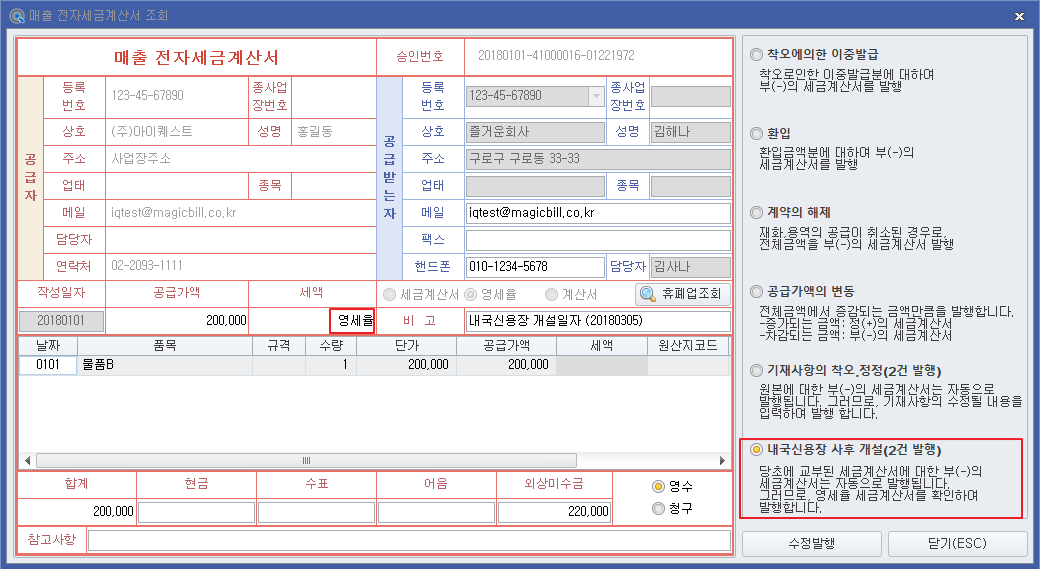
Task: Click the 날짜 cell 0101 in grid
Action: [48, 365]
